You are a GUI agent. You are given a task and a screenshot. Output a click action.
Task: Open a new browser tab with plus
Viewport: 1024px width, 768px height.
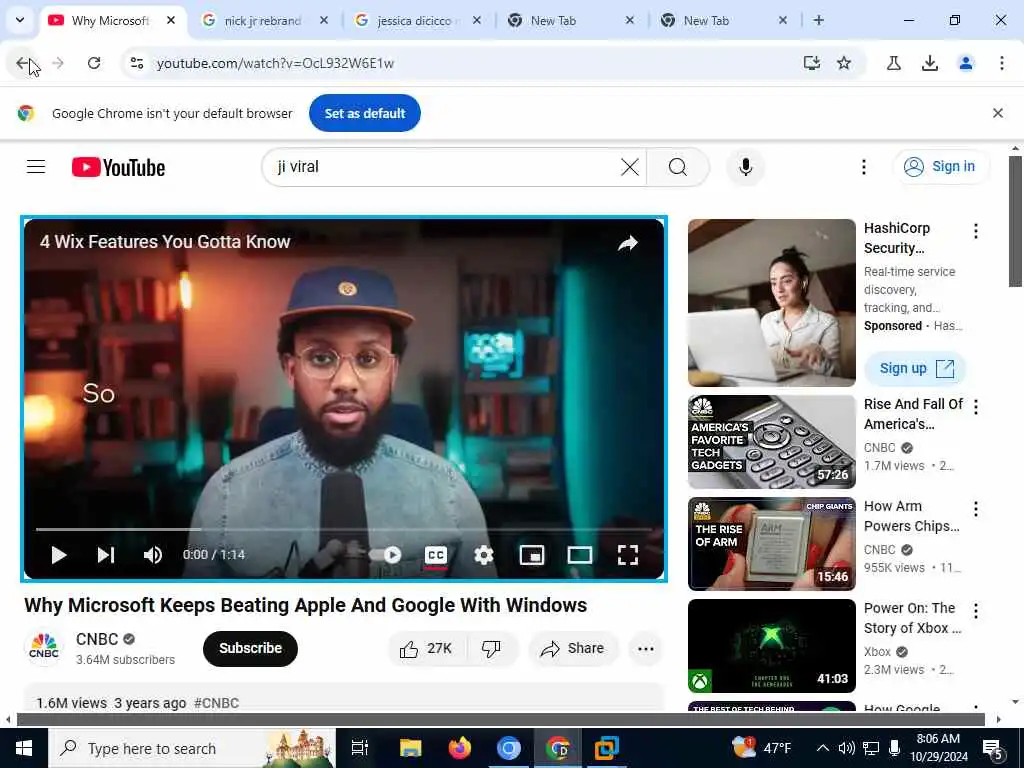point(818,20)
